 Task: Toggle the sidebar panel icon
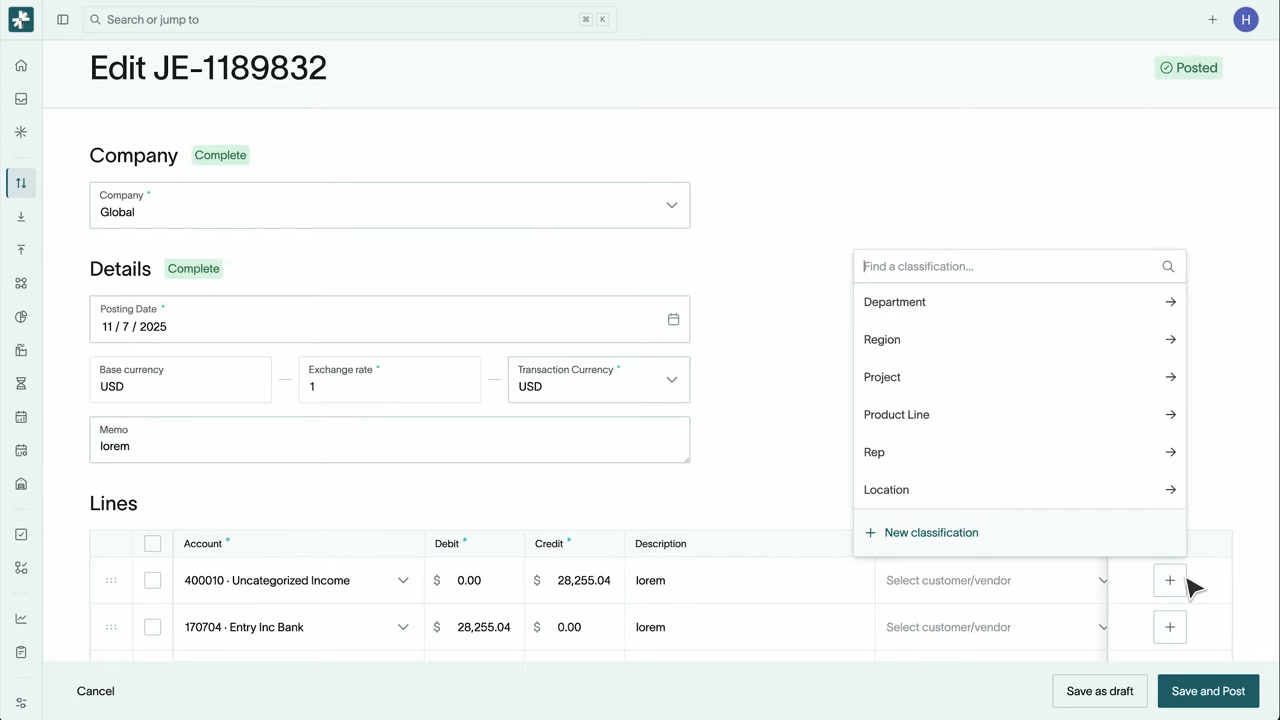[63, 19]
